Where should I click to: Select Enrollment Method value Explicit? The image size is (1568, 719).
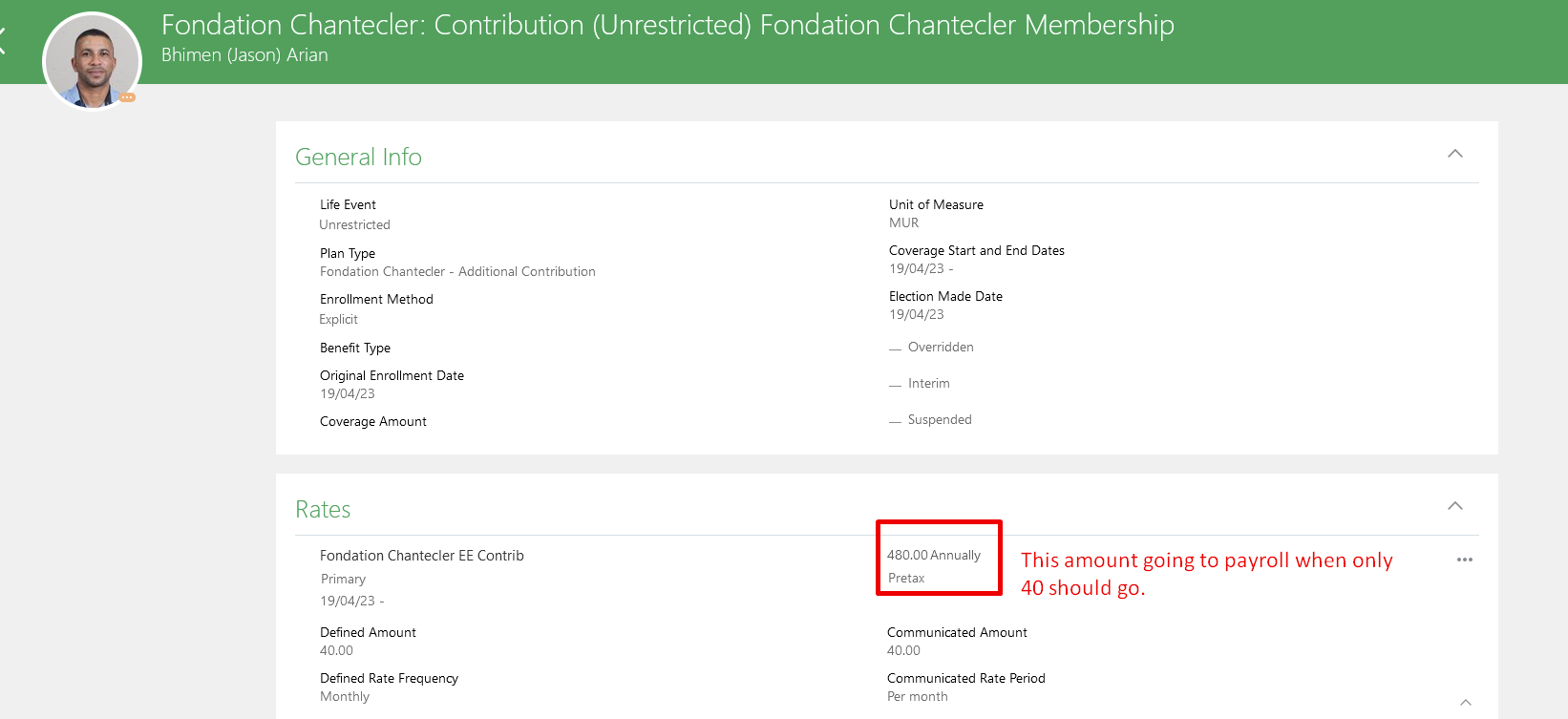click(338, 319)
